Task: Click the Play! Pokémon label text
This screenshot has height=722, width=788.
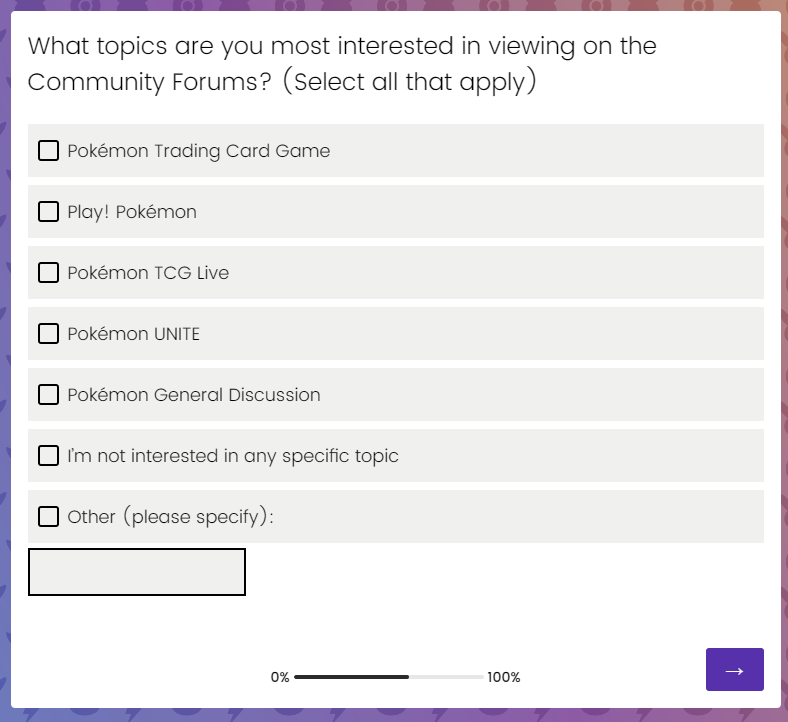Action: (132, 213)
